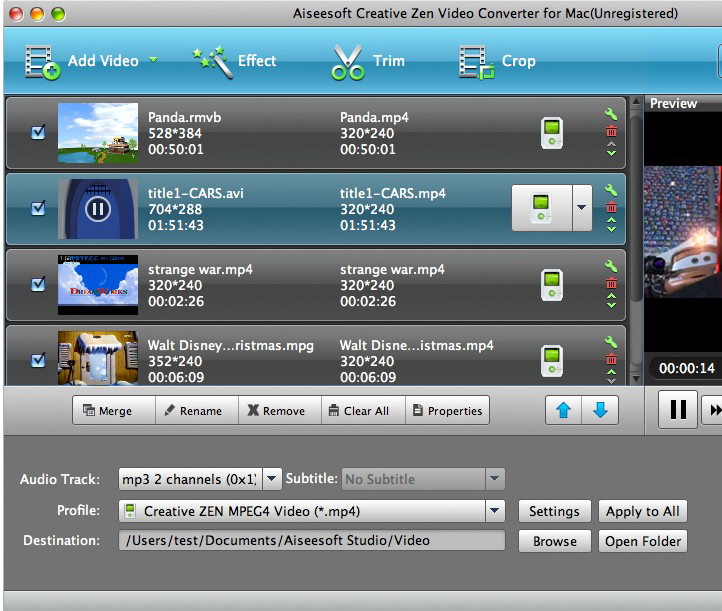Click the device profile icon for Panda.mp4

coord(552,133)
